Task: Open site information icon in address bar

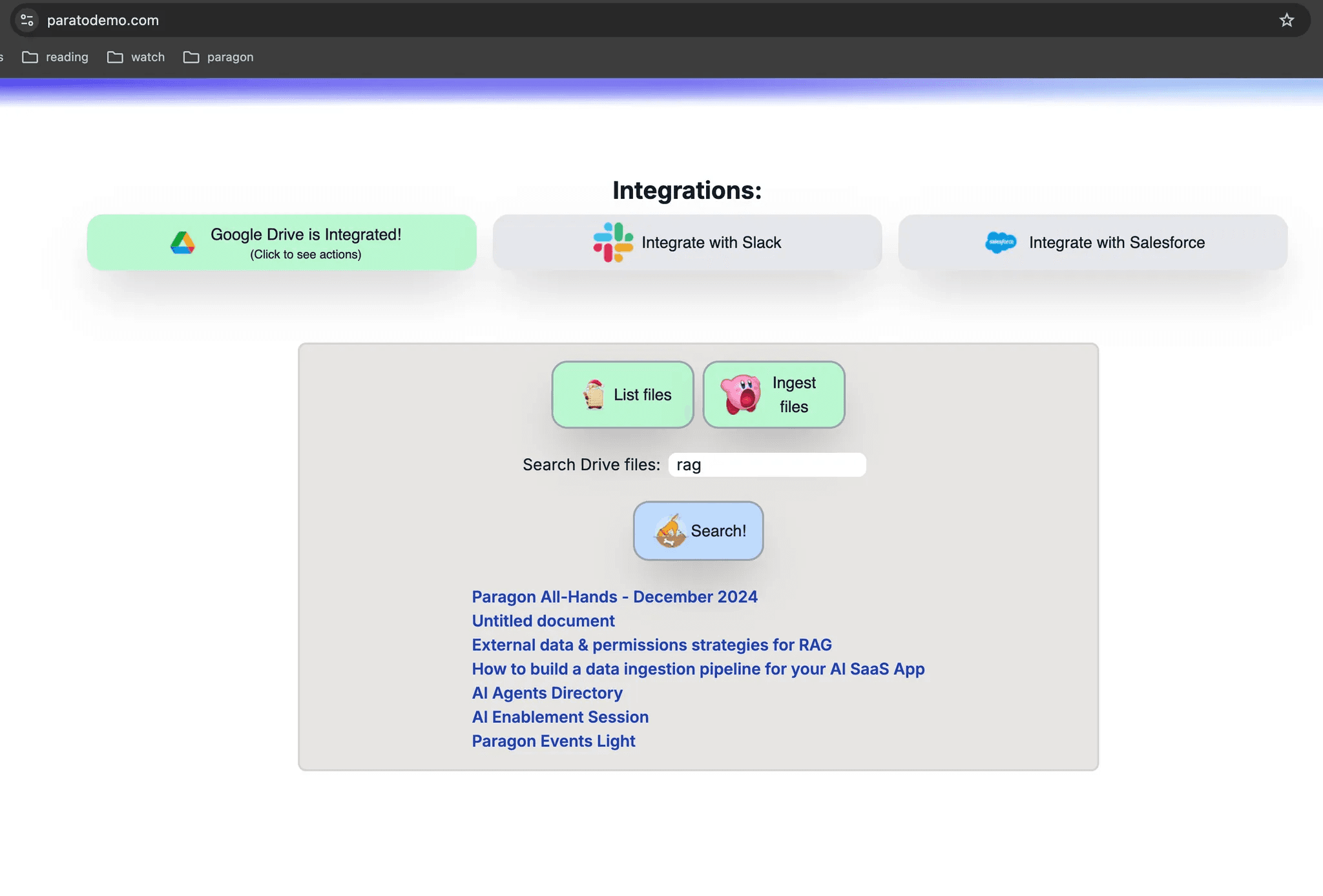Action: (27, 20)
